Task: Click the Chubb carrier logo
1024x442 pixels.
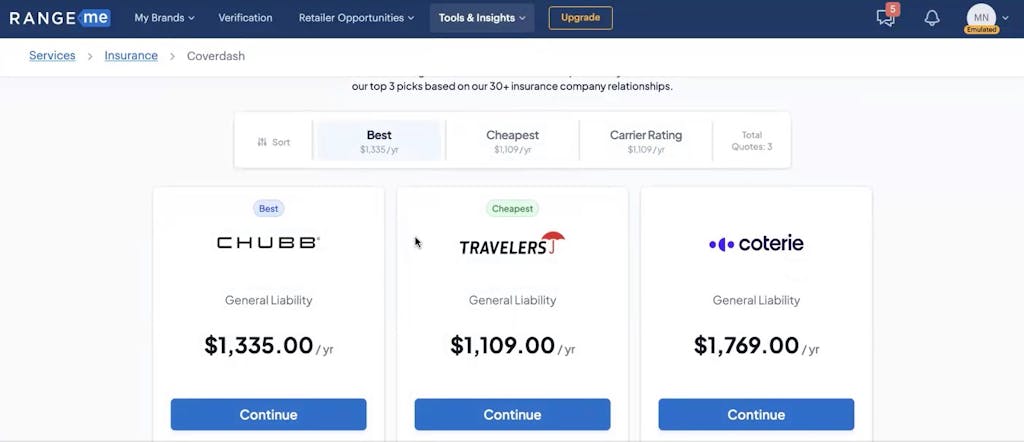Action: 268,243
